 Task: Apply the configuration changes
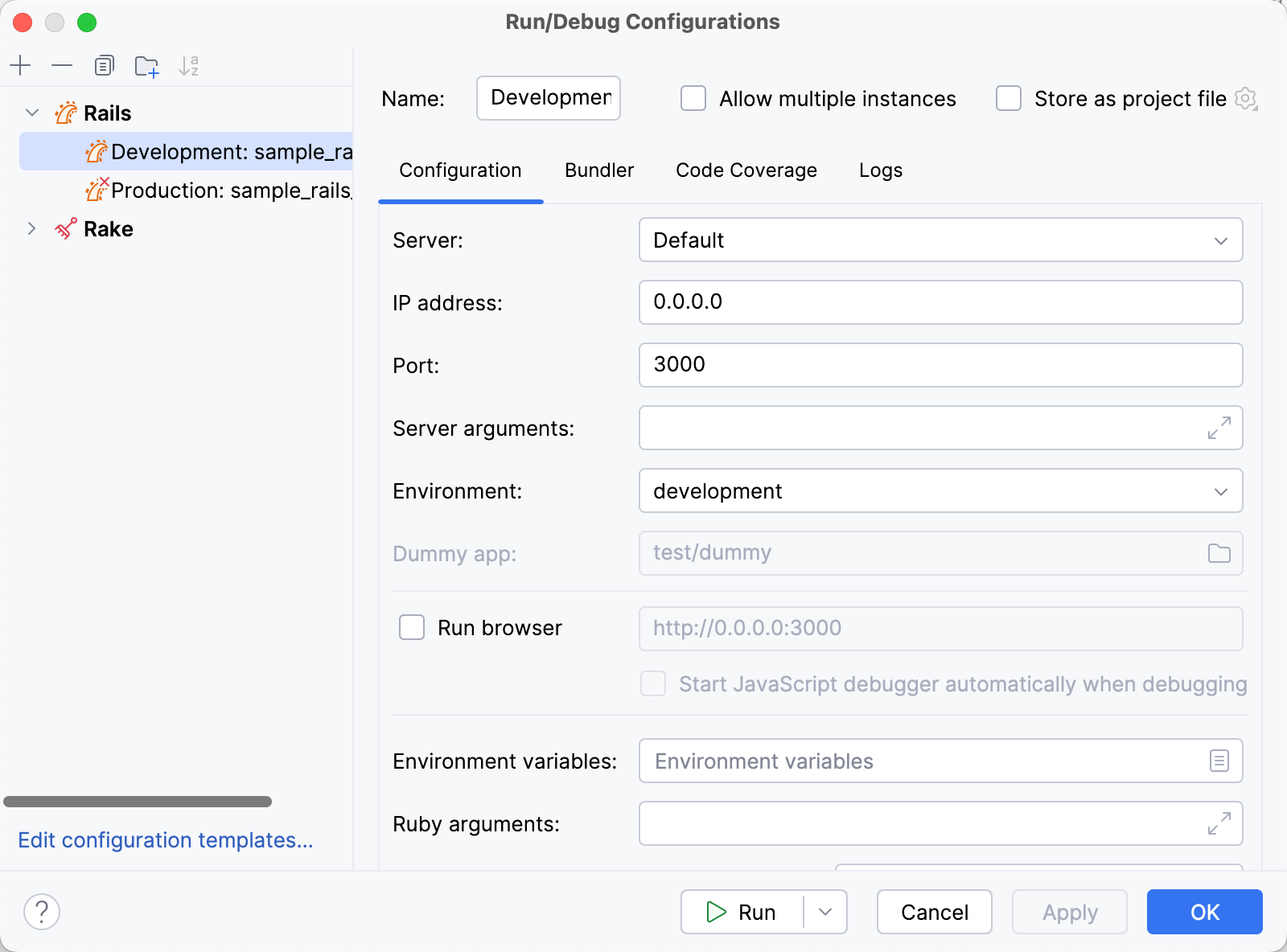click(1070, 912)
